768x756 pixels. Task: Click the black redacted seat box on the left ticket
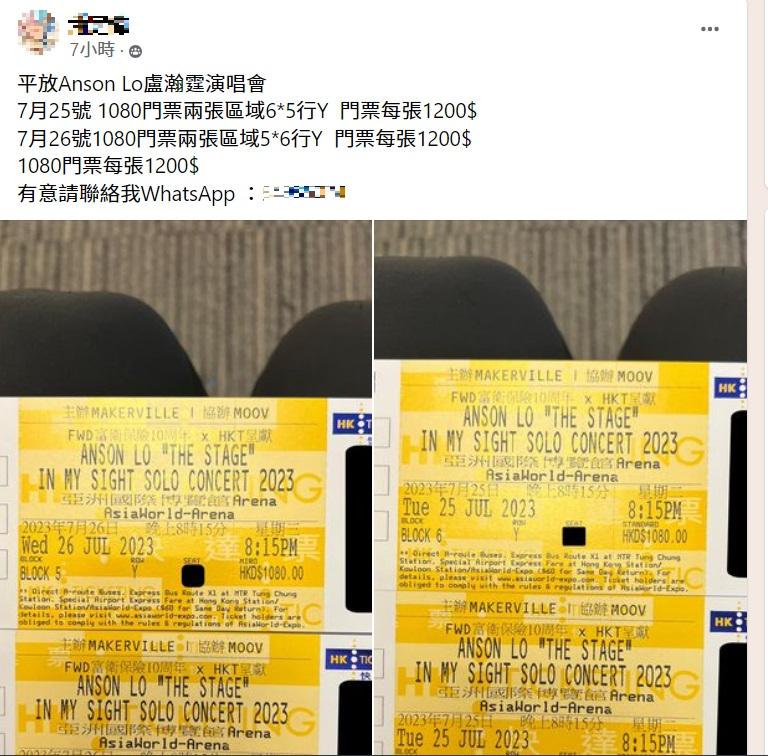click(x=192, y=576)
